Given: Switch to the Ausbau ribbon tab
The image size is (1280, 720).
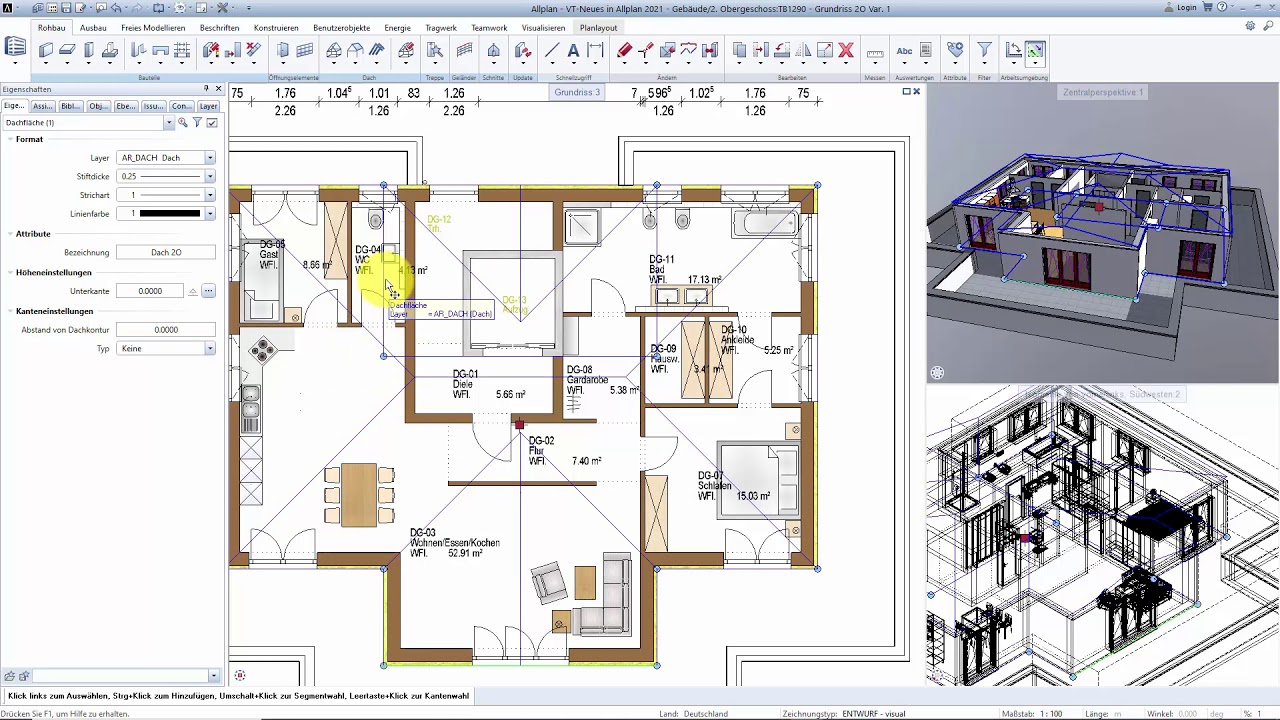Looking at the screenshot, I should (x=93, y=28).
